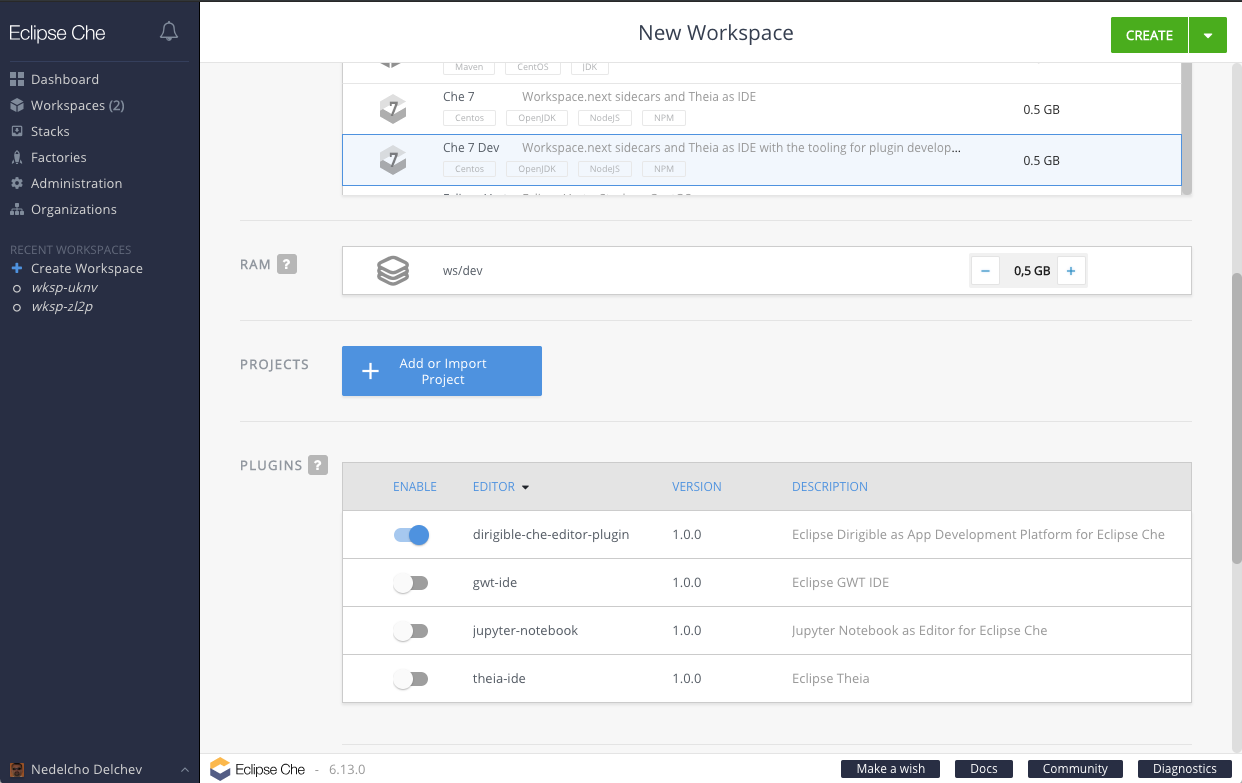The height and width of the screenshot is (783, 1242).
Task: Increase ws/dev RAM with plus button
Action: [x=1071, y=271]
